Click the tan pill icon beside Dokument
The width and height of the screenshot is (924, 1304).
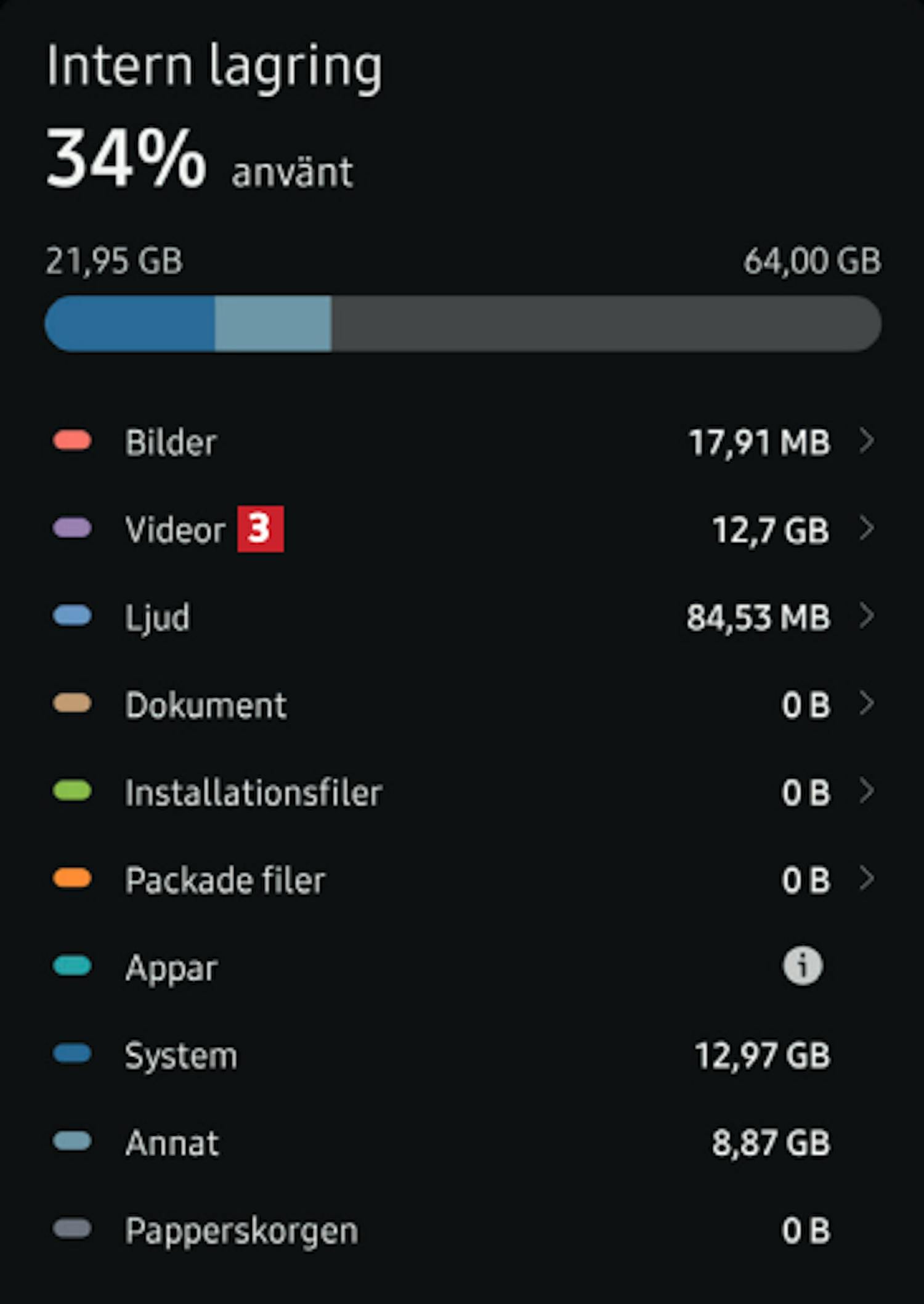[x=72, y=704]
